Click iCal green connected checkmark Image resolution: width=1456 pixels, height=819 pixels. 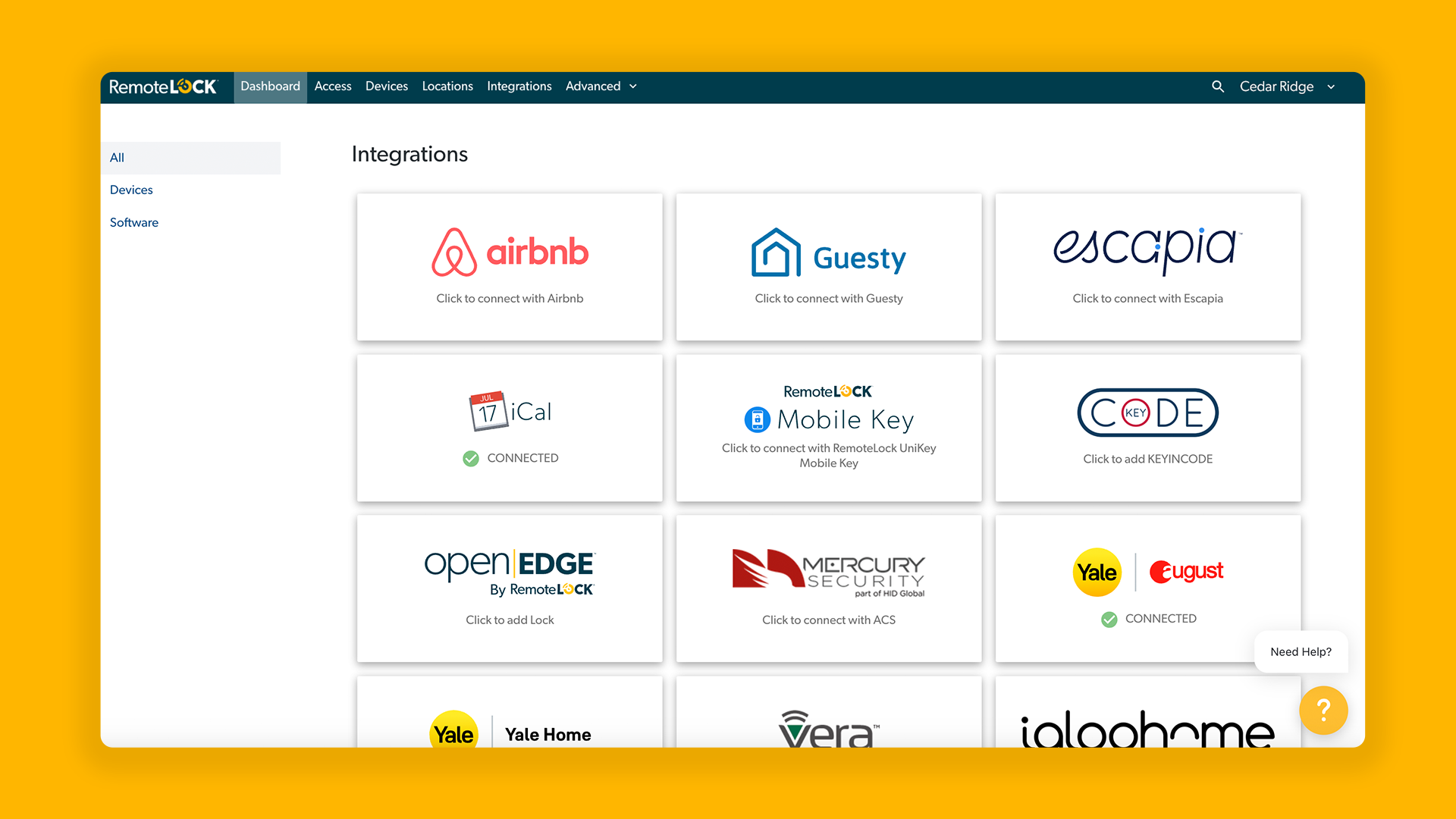coord(471,458)
